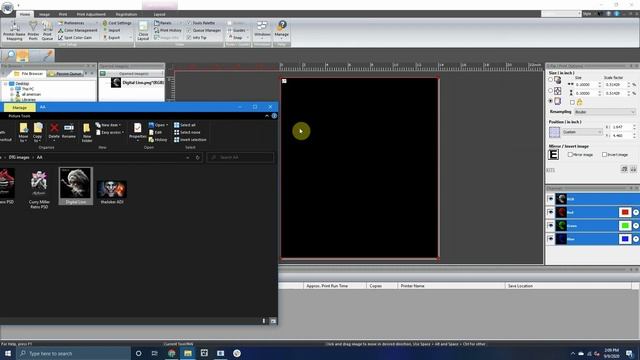Click Import in the ribbon
Screen dimensions: 640x360
(111, 30)
